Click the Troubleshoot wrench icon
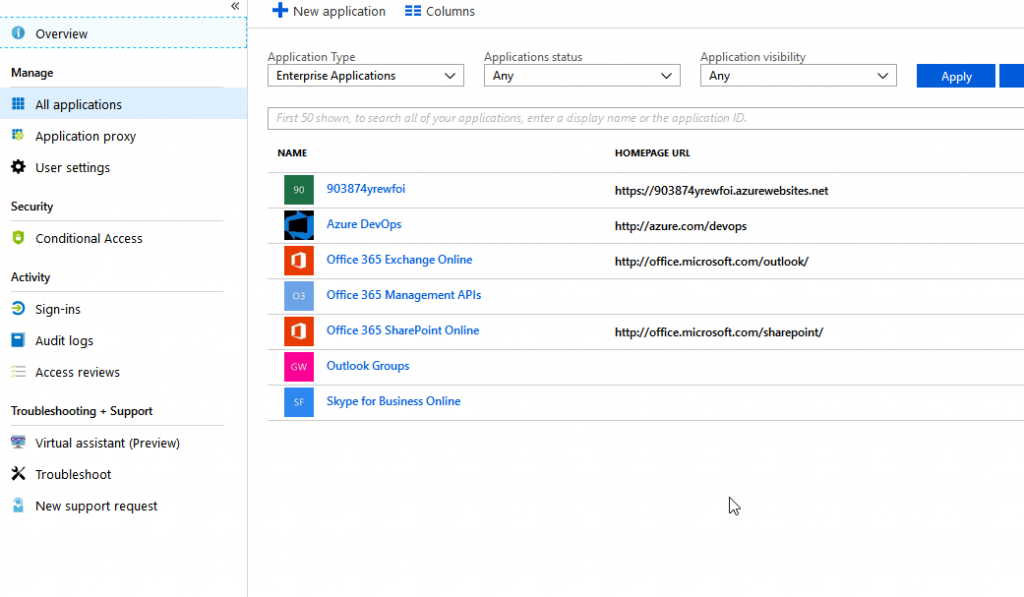 [18, 474]
